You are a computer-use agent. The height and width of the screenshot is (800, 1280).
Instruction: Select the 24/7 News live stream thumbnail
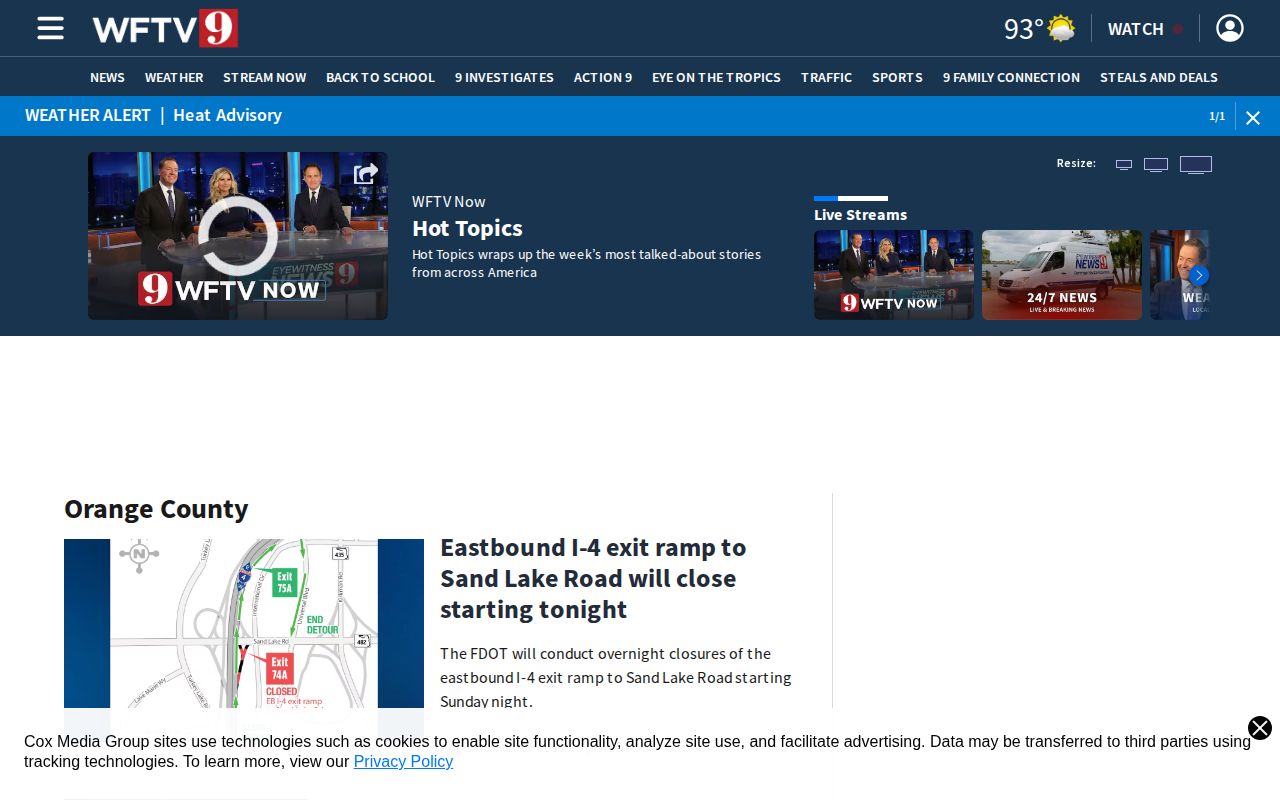tap(1062, 275)
